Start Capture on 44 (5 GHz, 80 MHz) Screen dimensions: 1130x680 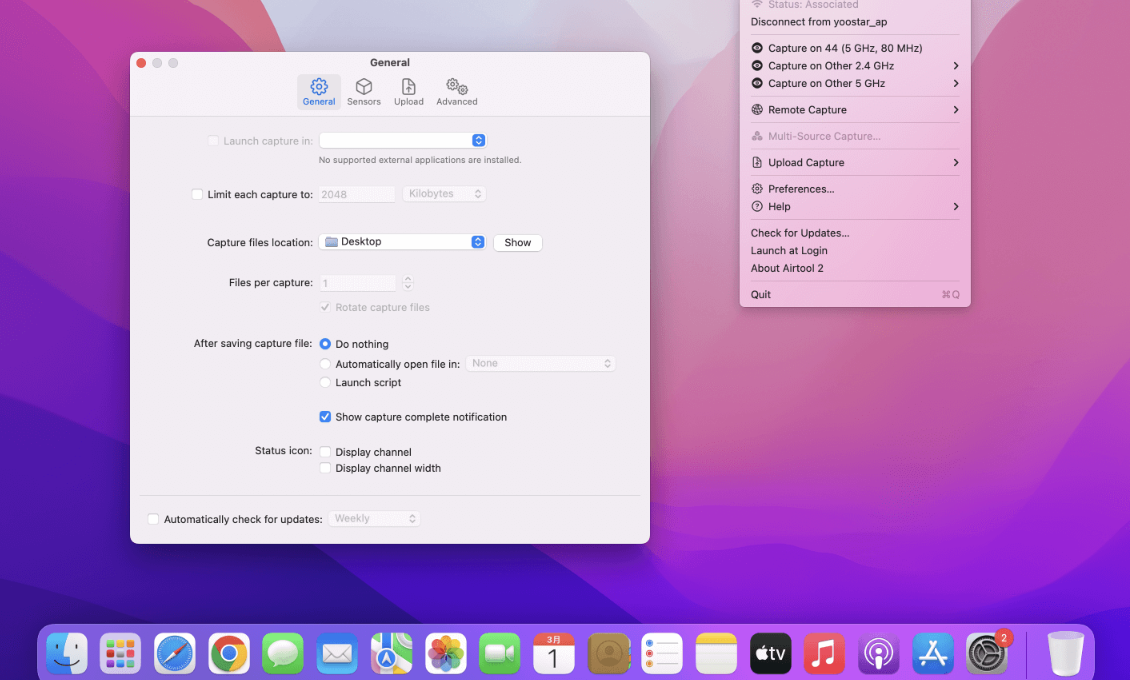click(855, 48)
